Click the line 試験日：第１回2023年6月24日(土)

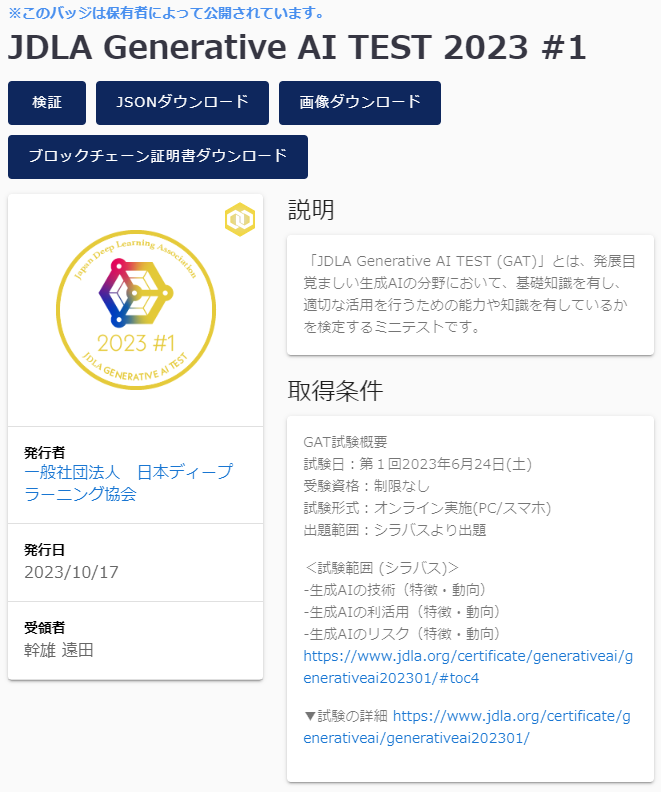[x=418, y=464]
